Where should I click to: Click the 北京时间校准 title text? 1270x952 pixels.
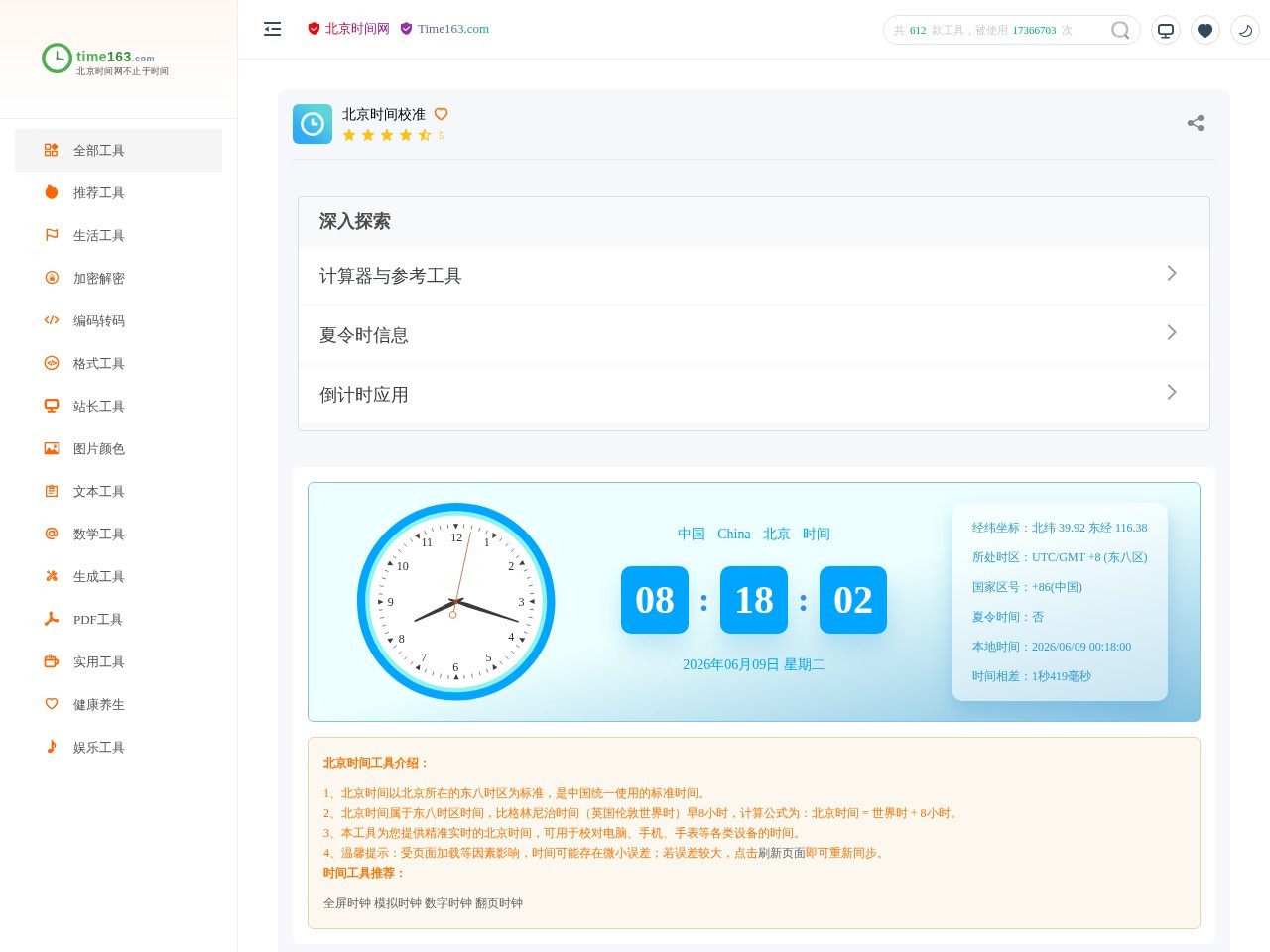click(384, 114)
